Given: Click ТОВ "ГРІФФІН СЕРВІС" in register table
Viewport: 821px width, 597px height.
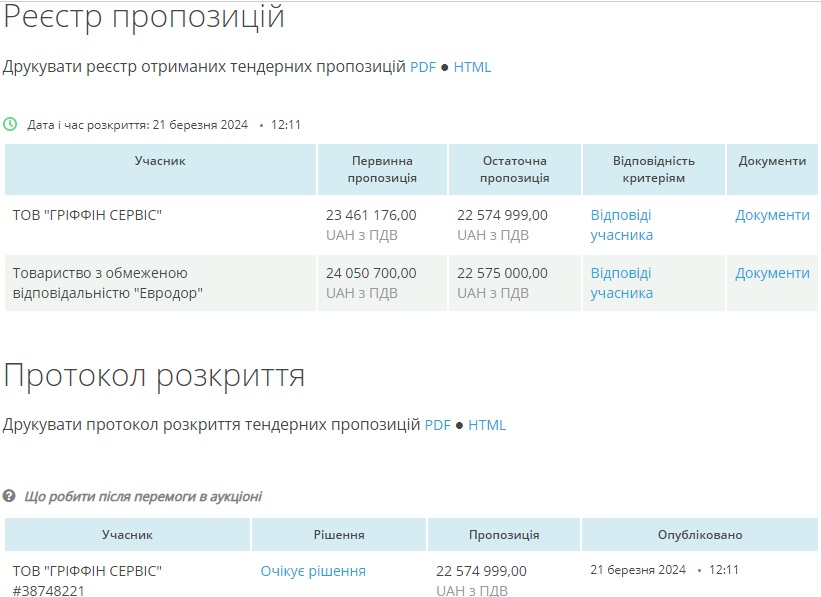Looking at the screenshot, I should pyautogui.click(x=87, y=215).
